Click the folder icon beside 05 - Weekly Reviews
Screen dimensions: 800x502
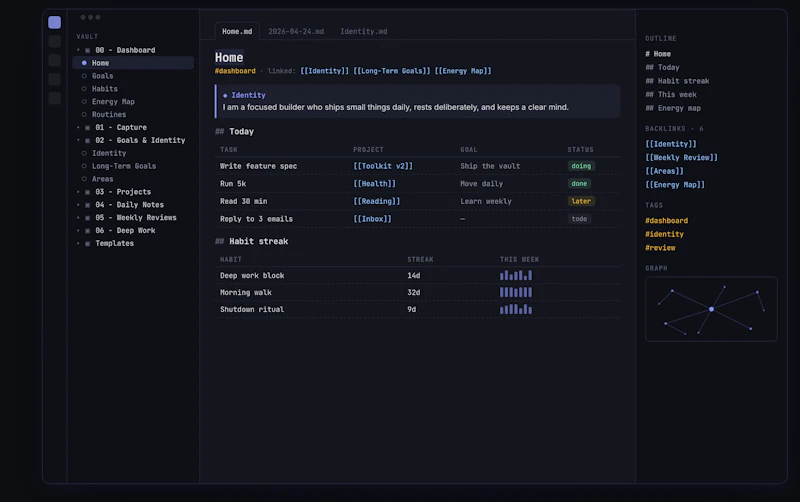tap(87, 218)
